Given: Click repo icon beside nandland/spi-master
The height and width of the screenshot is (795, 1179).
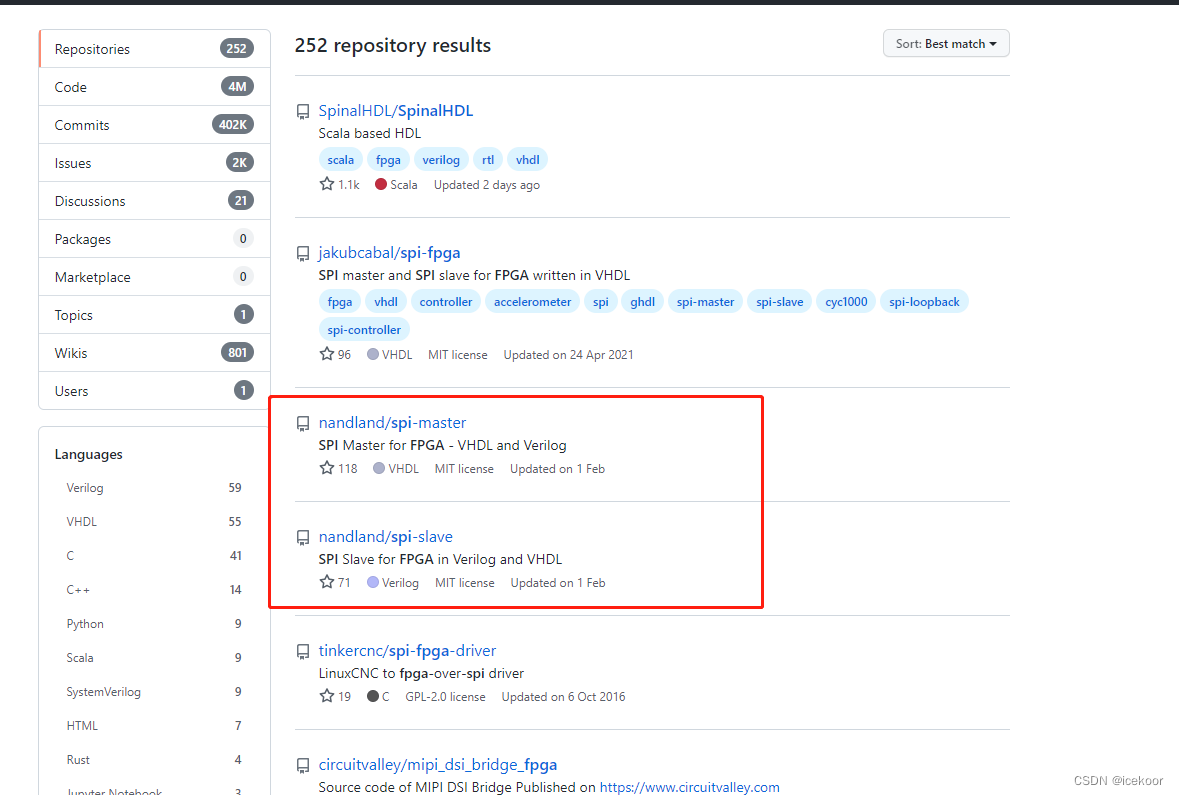Looking at the screenshot, I should coord(303,424).
